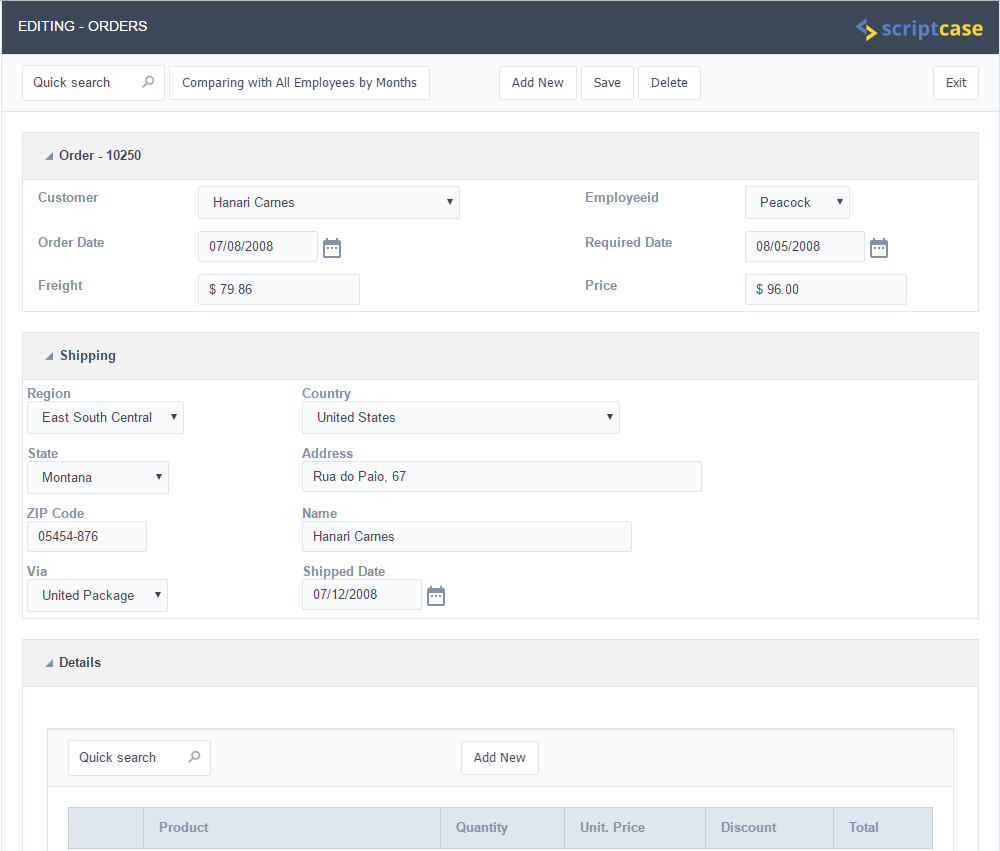Click the Required Date field 08/05/2008

(805, 246)
